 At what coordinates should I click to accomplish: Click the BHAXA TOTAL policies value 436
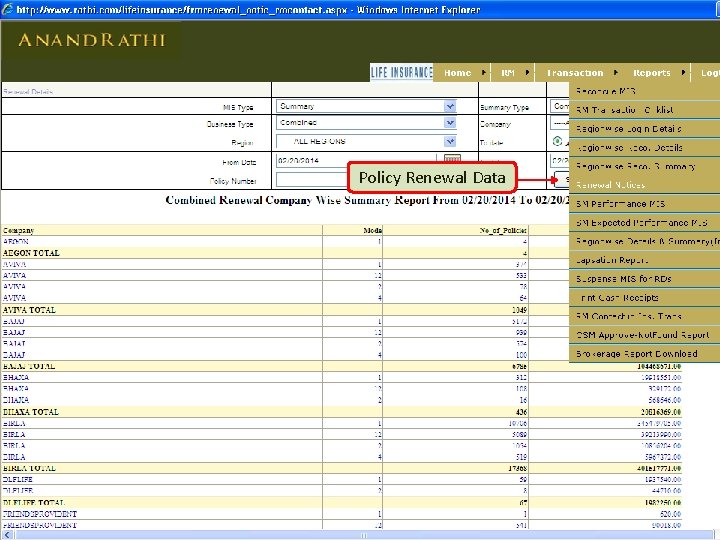coord(521,412)
